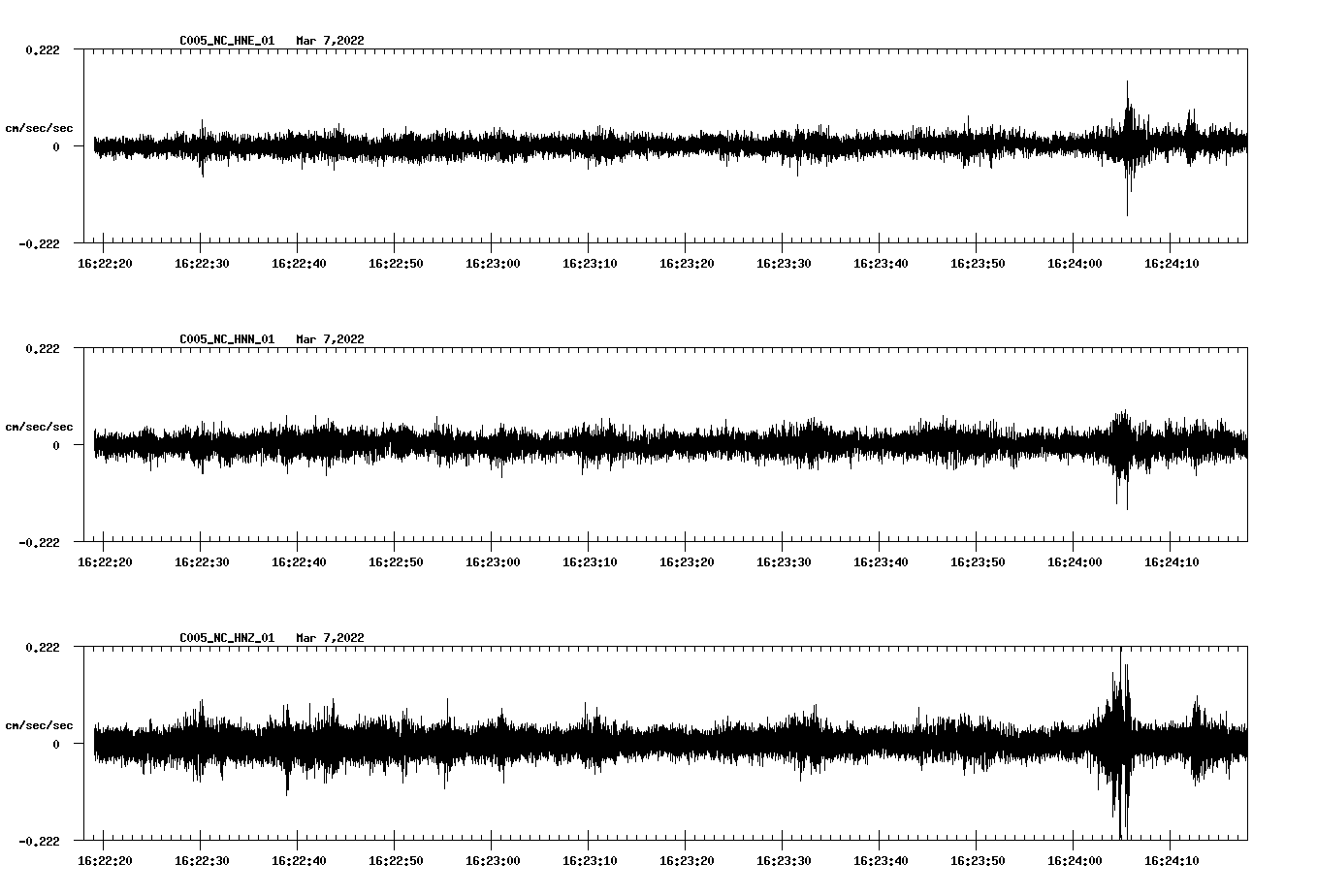Select the 16:23:20 time label under the HNE plot
The image size is (1317, 896).
coord(687,263)
